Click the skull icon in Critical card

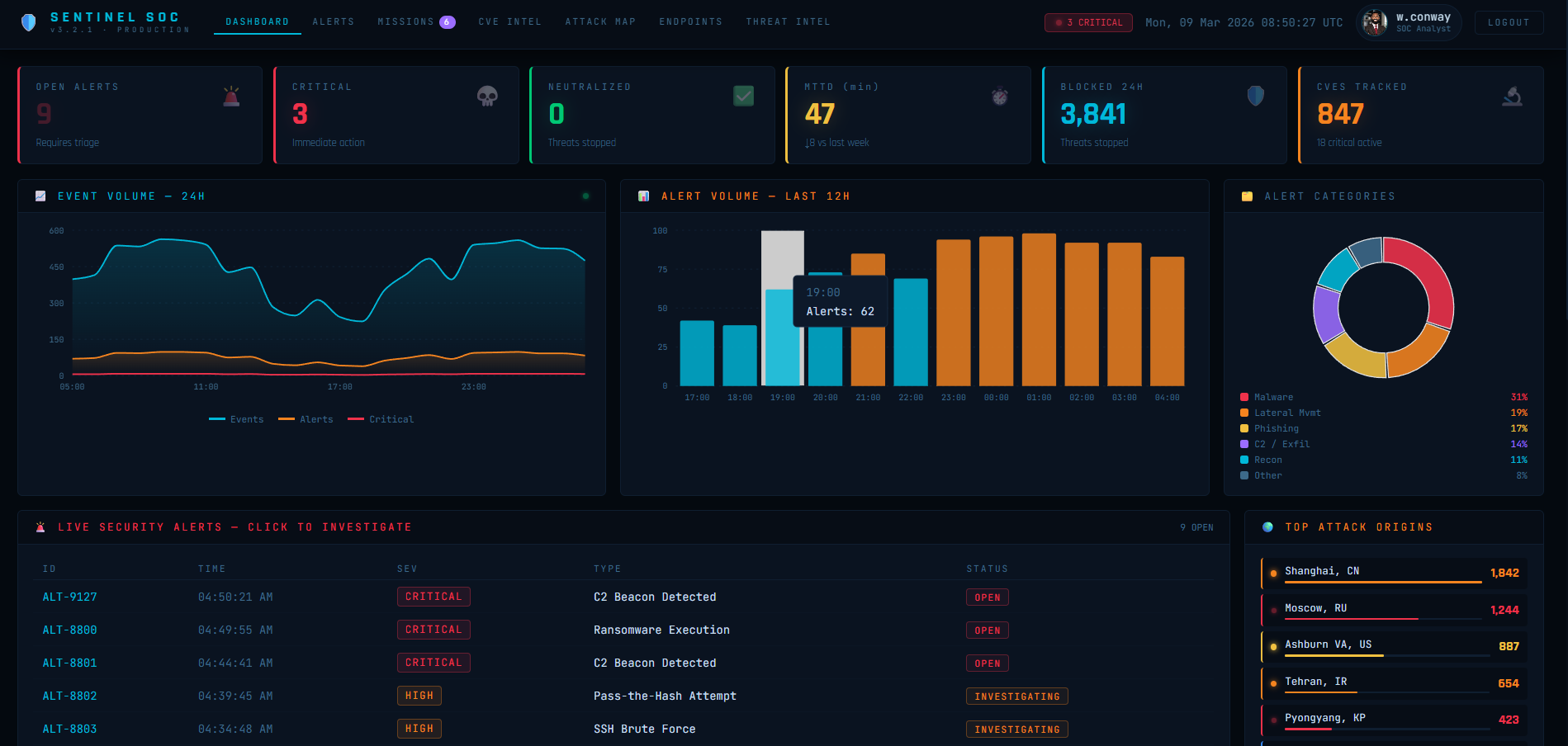(487, 97)
